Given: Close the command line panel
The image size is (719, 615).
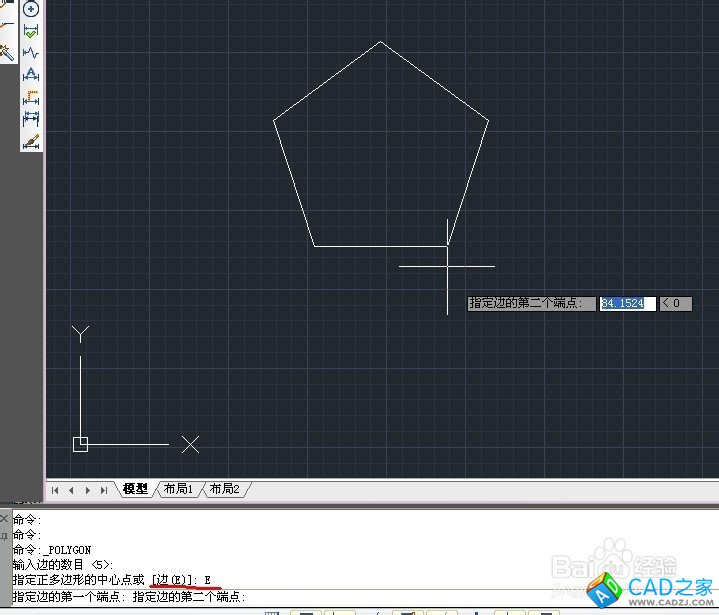Looking at the screenshot, I should (x=4, y=520).
